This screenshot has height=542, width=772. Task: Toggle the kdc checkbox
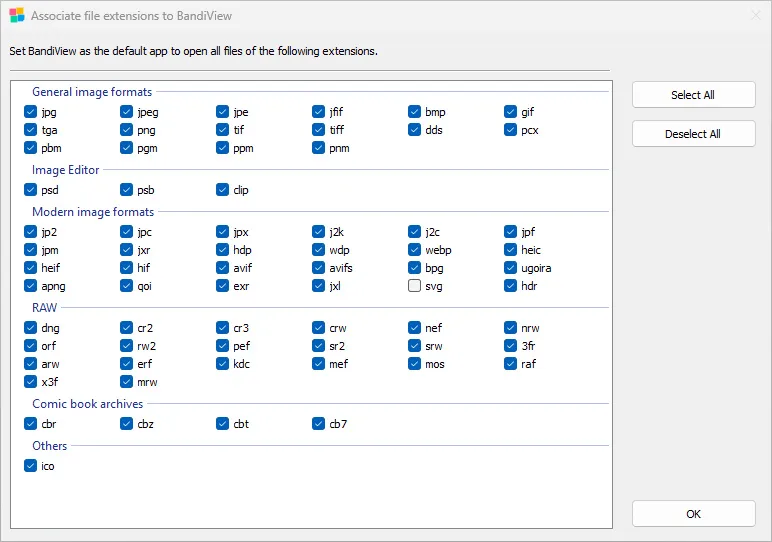[223, 364]
